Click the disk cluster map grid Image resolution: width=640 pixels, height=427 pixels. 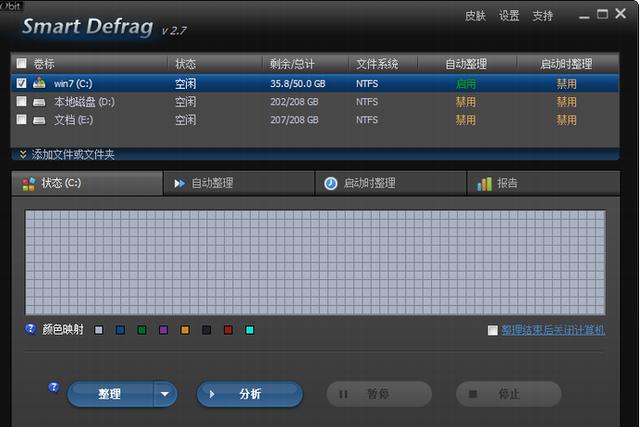coord(315,262)
